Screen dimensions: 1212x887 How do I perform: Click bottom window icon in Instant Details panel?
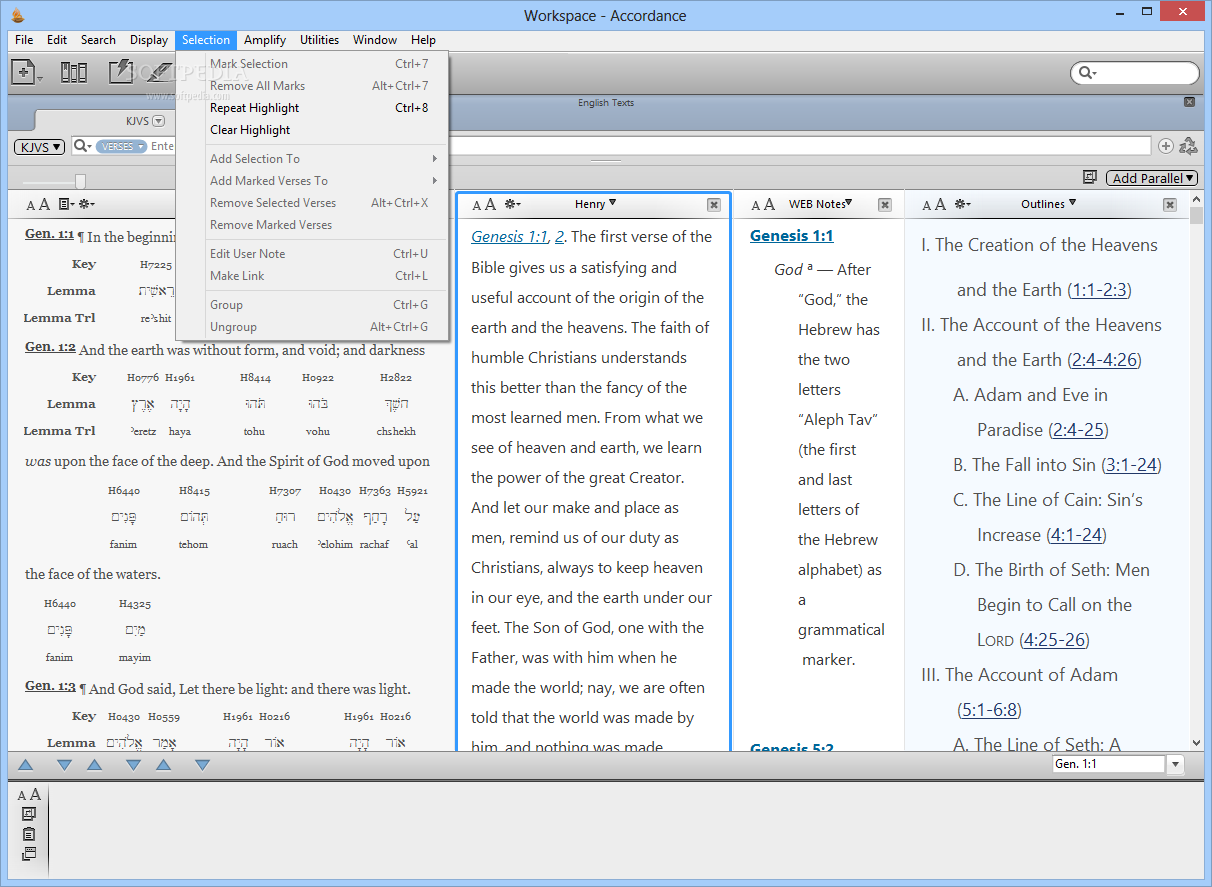29,854
